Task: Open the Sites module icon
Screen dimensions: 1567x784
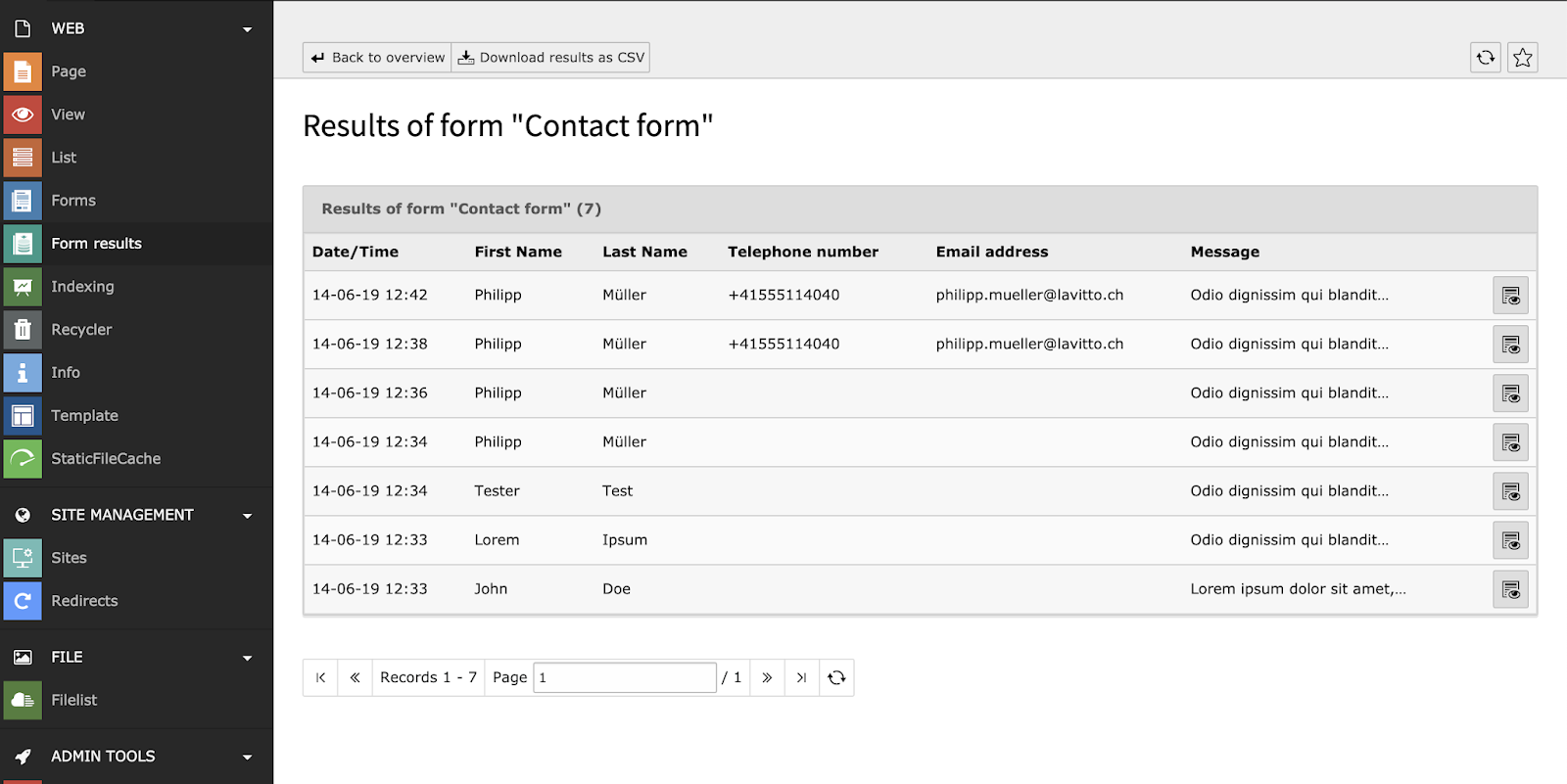Action: (23, 558)
